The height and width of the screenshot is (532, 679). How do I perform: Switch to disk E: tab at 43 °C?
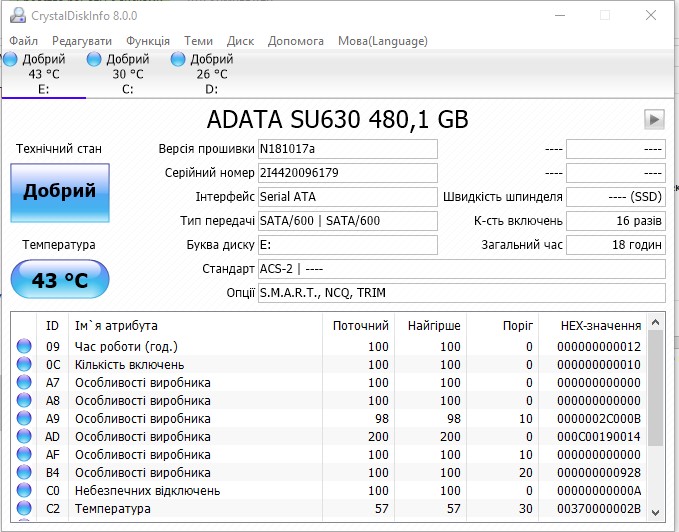[x=43, y=74]
